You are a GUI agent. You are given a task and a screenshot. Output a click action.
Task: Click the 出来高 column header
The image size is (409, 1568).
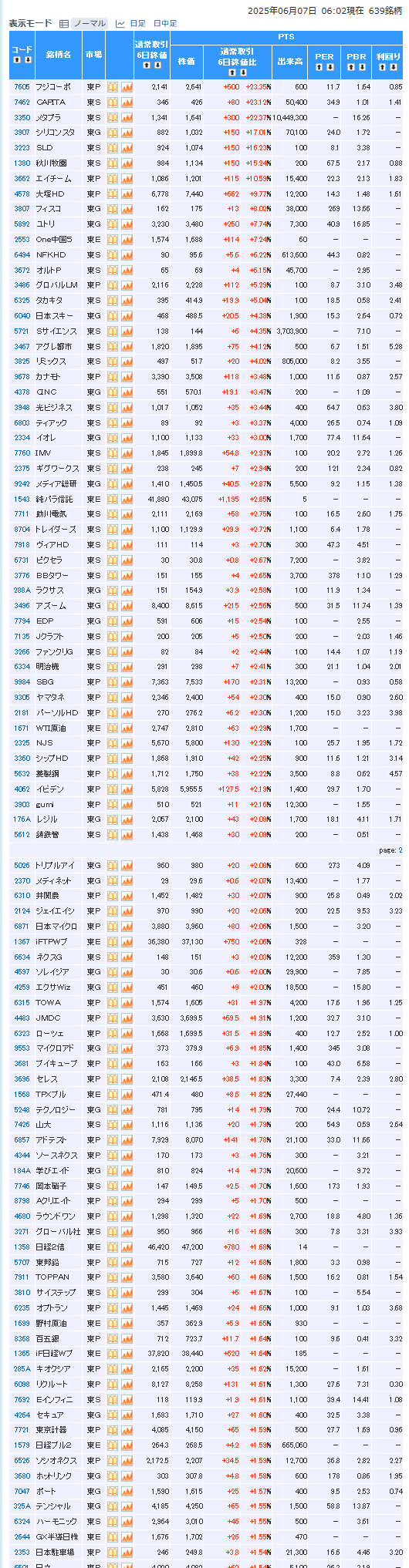pyautogui.click(x=289, y=61)
